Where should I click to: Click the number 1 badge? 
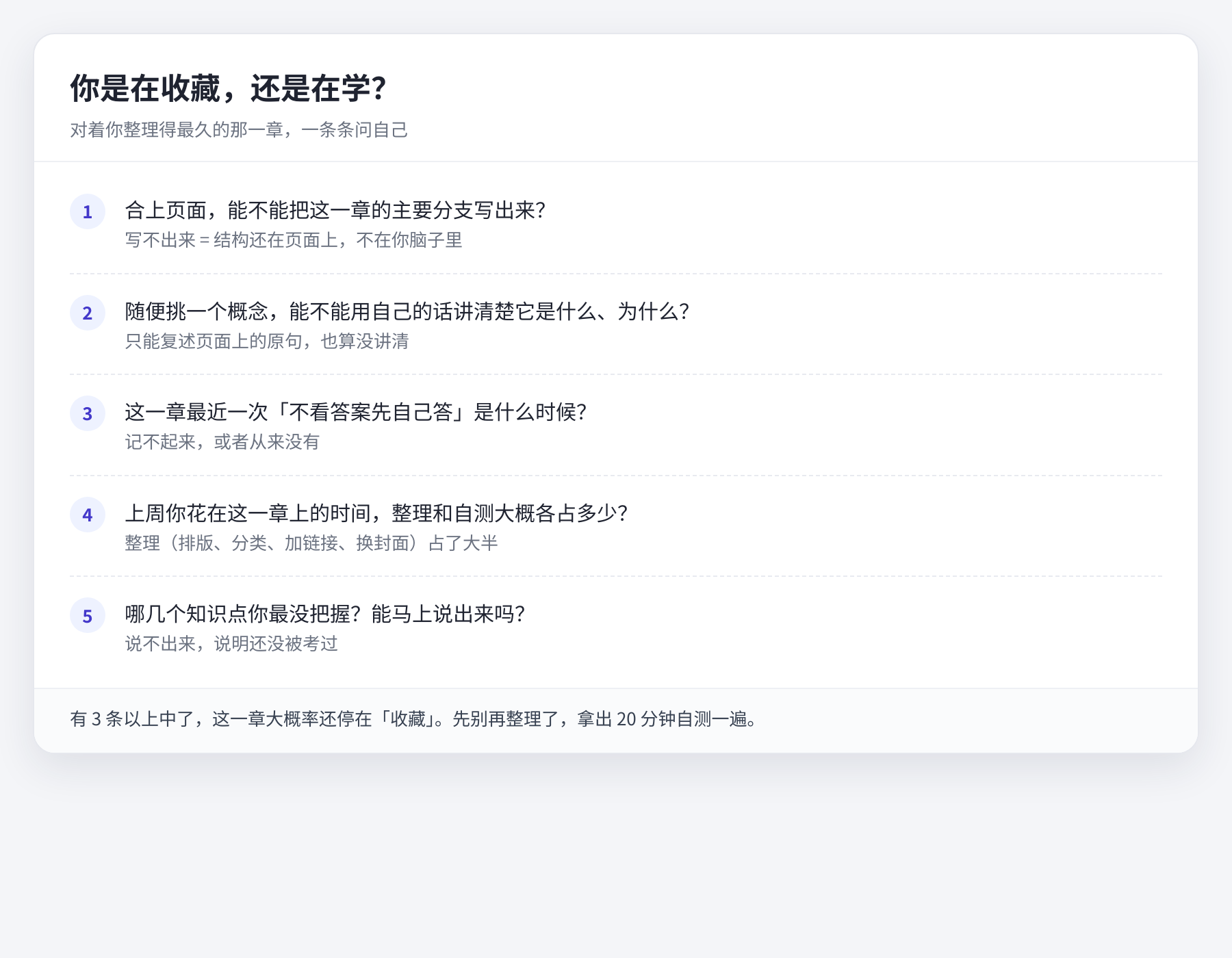[88, 211]
